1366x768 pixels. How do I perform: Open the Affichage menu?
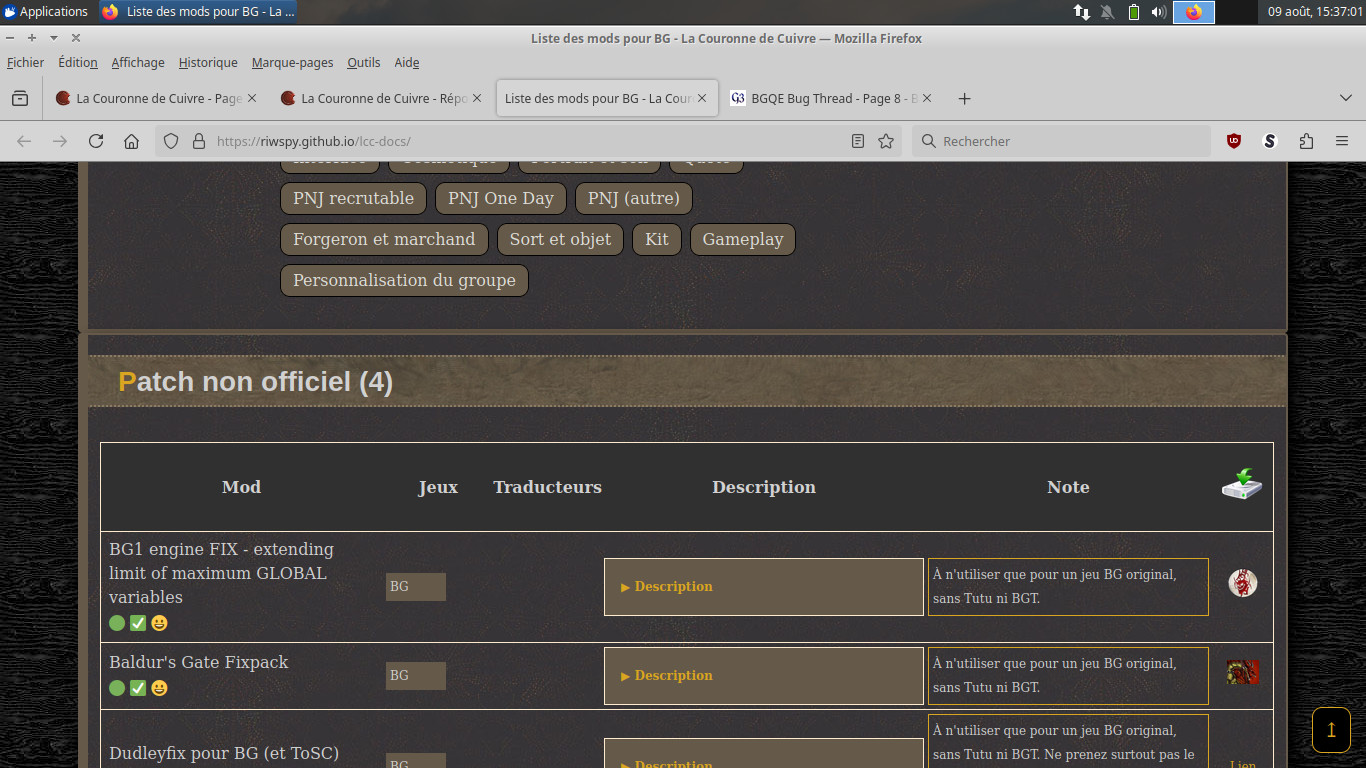click(138, 62)
